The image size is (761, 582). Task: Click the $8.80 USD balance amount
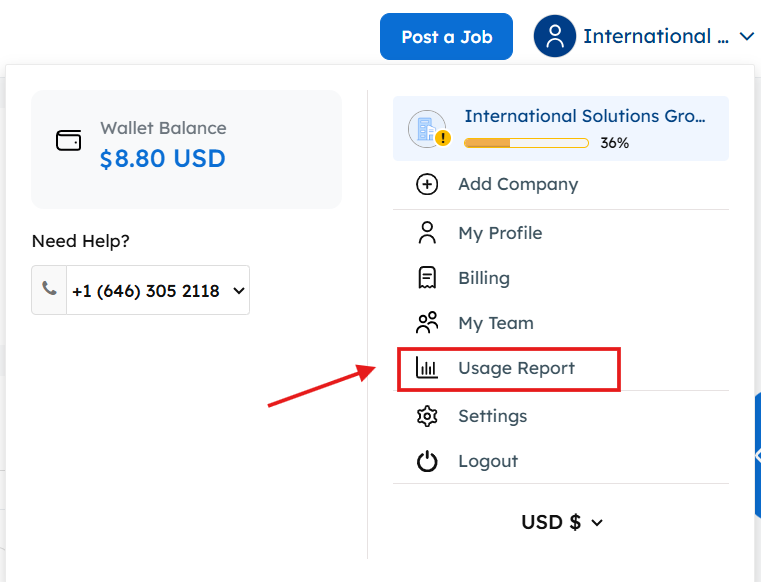(x=163, y=158)
